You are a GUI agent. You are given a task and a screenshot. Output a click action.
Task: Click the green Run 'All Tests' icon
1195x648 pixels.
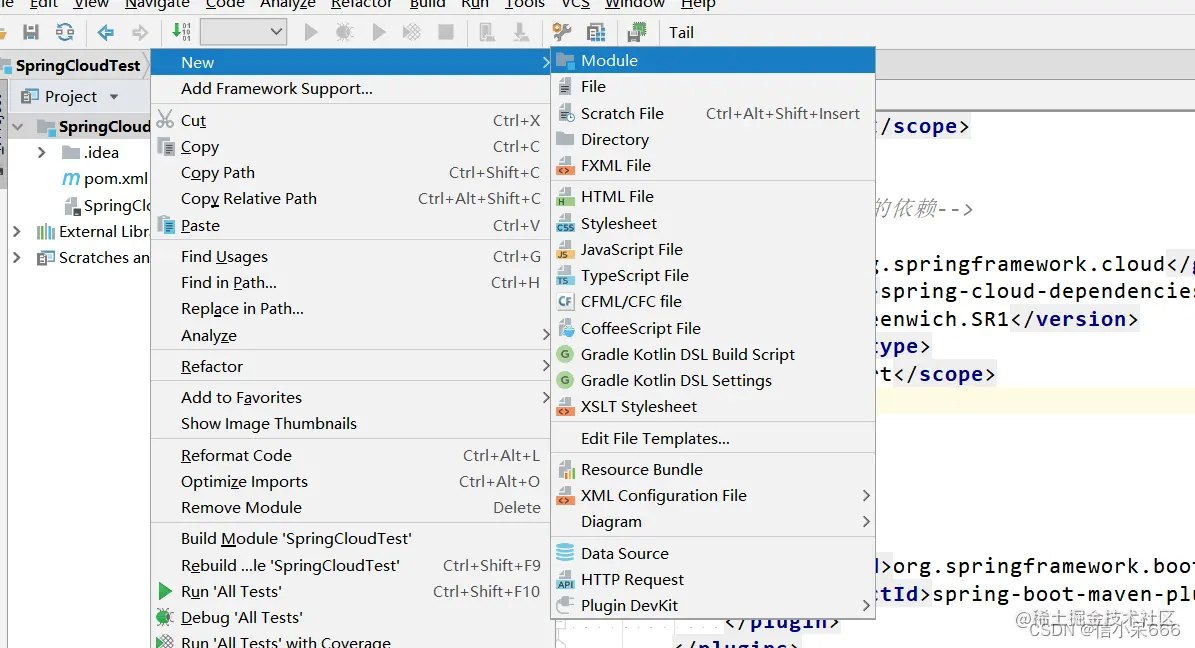165,591
